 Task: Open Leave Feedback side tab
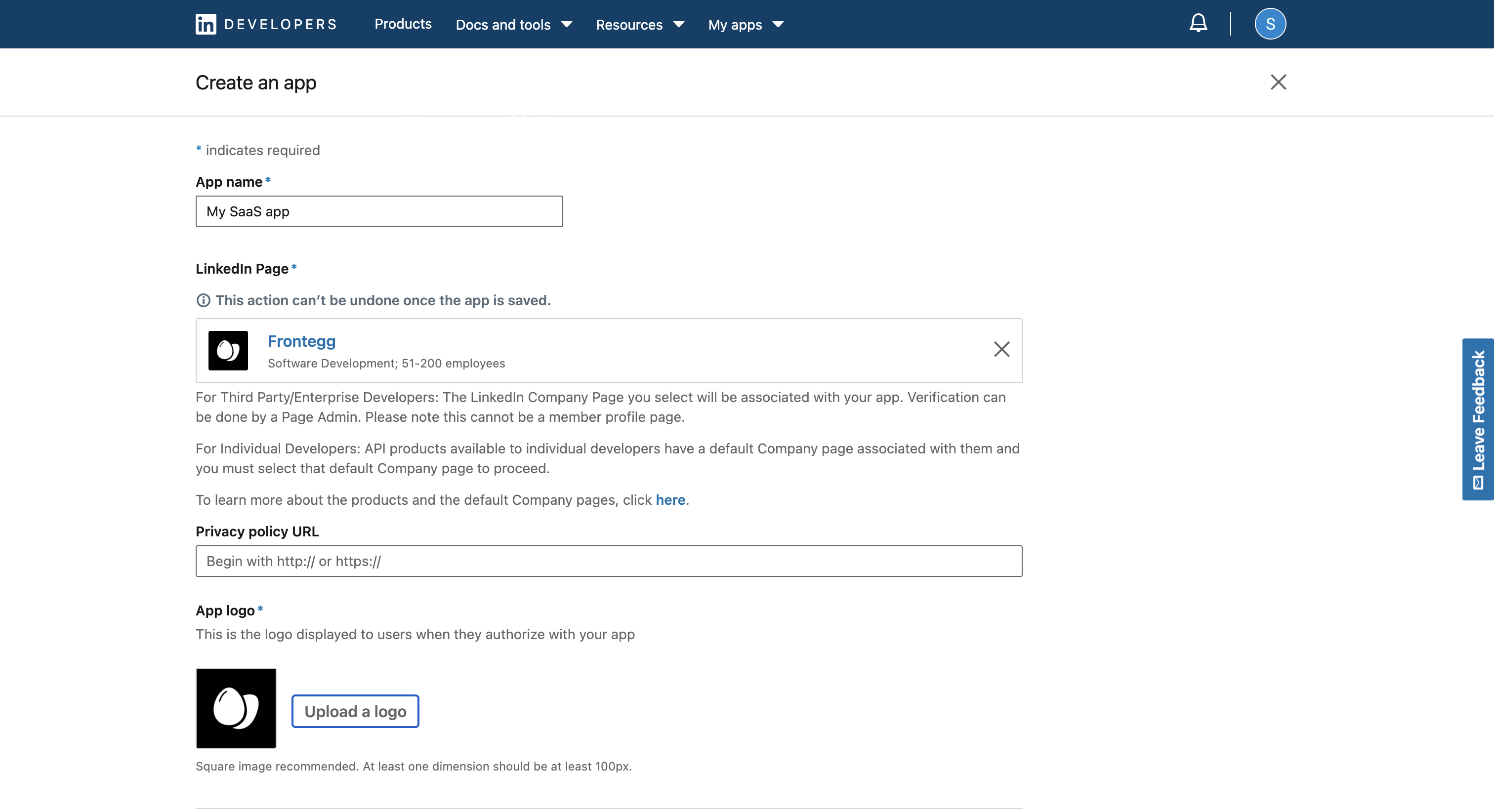coord(1478,419)
